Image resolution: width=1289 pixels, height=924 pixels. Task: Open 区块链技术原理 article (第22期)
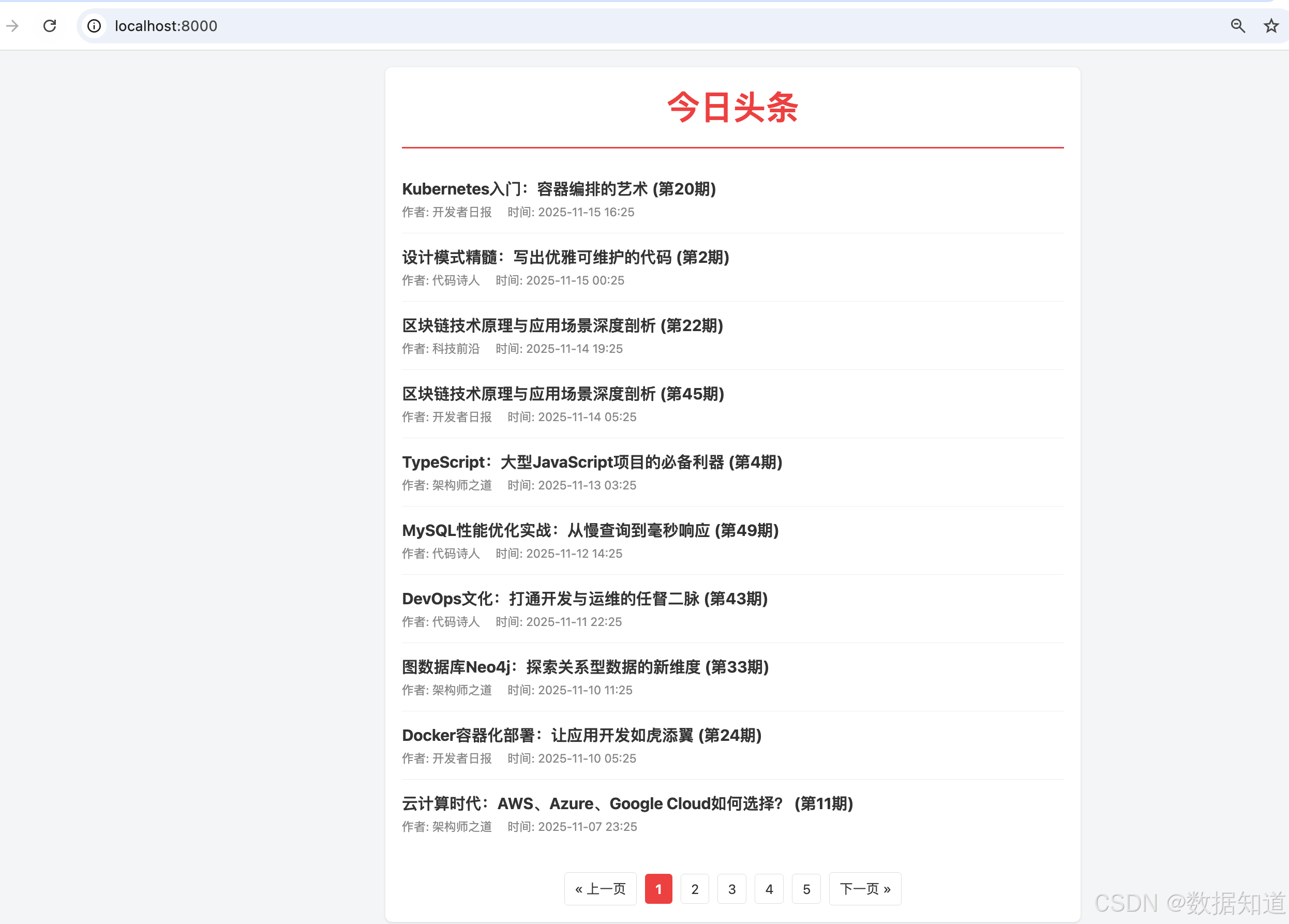click(x=562, y=325)
